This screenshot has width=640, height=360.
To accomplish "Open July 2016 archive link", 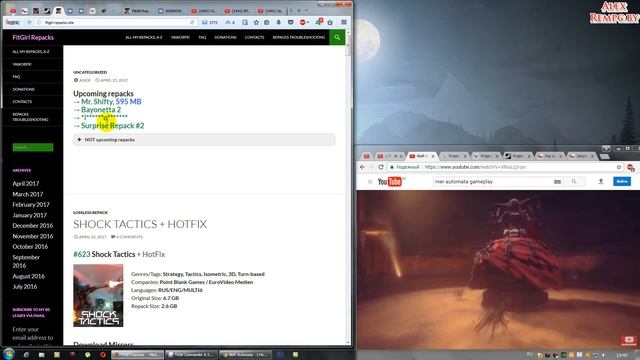I will click(x=24, y=287).
